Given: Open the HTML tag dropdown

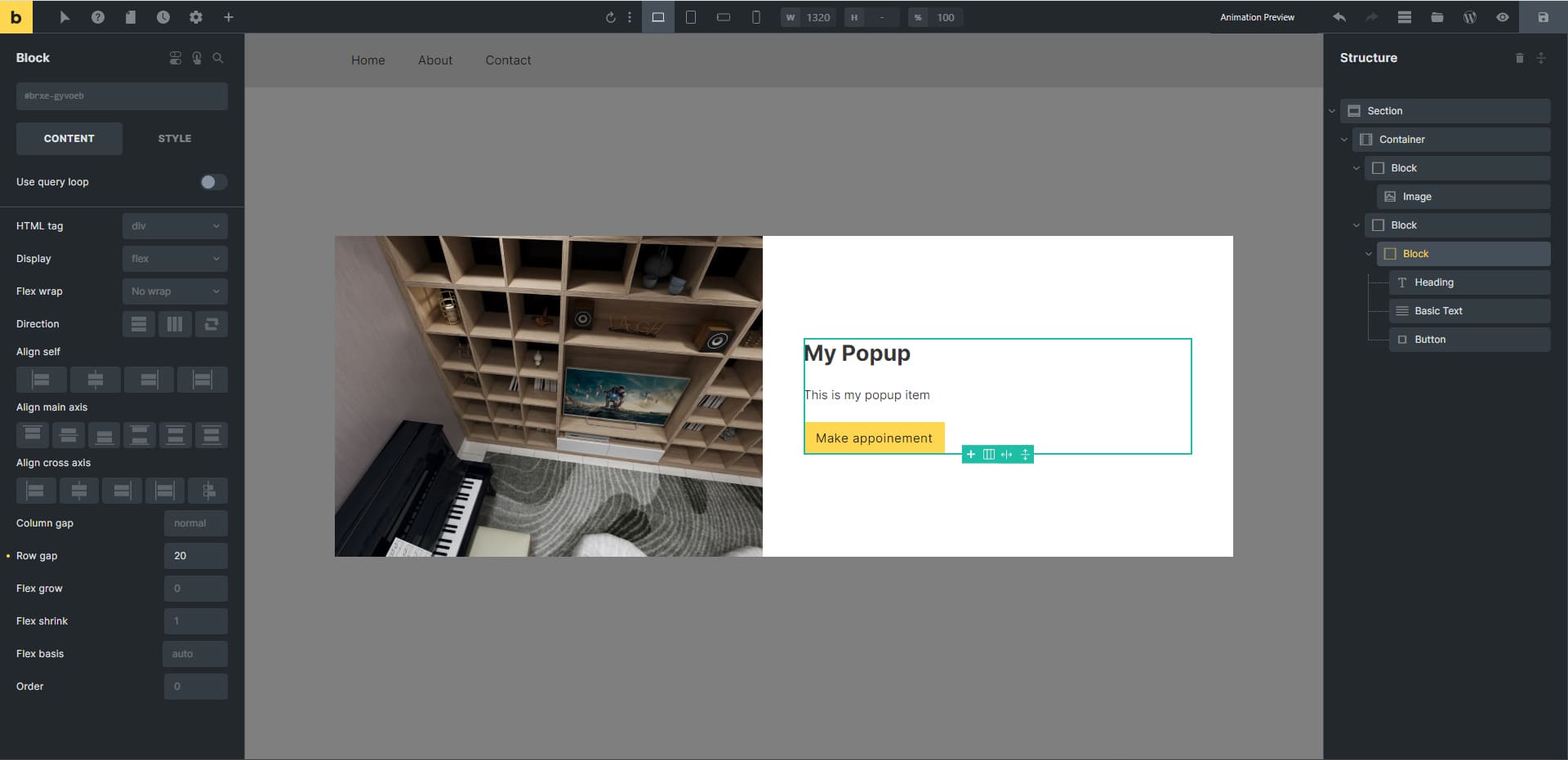Looking at the screenshot, I should click(x=175, y=226).
